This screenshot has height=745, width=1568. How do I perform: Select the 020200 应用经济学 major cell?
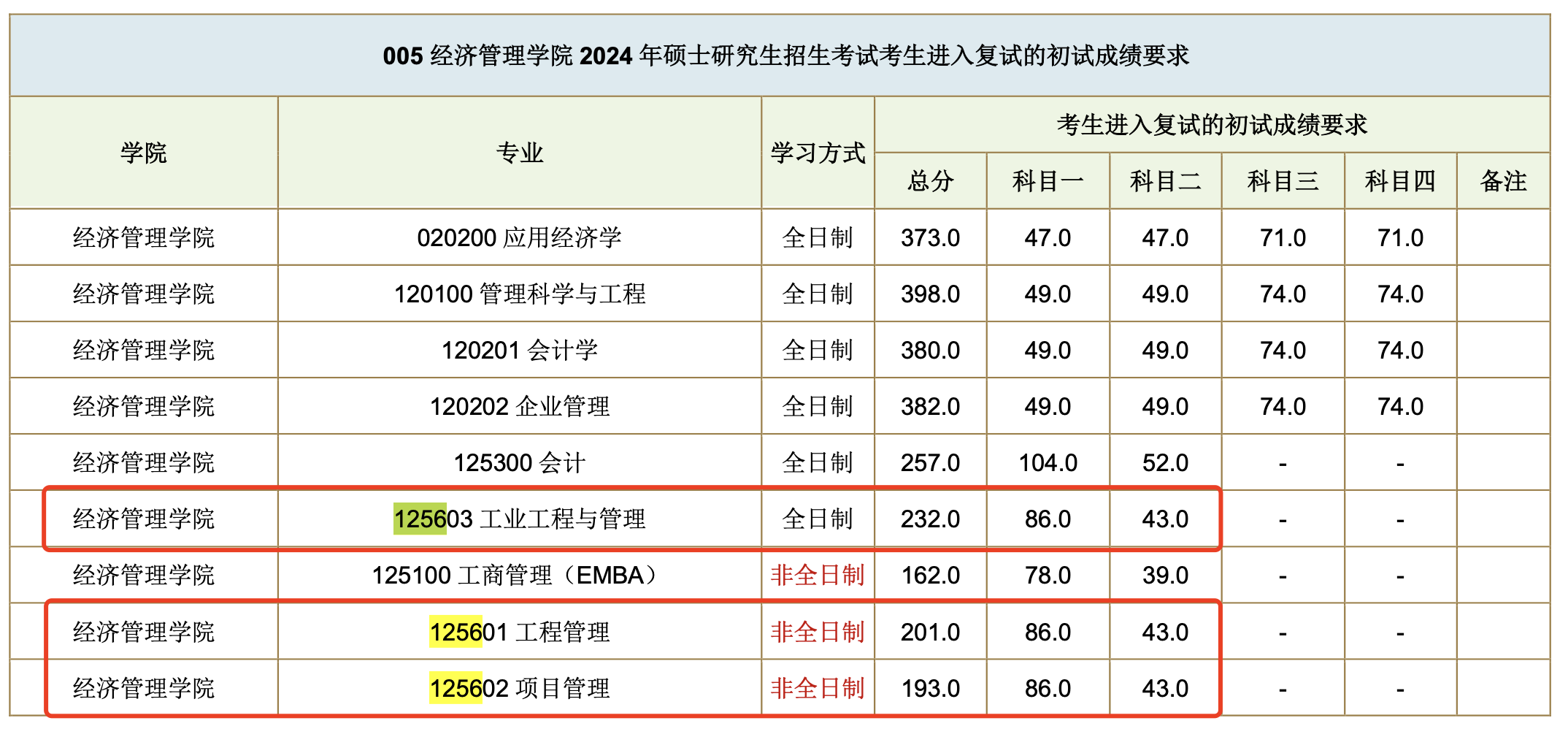tap(520, 237)
